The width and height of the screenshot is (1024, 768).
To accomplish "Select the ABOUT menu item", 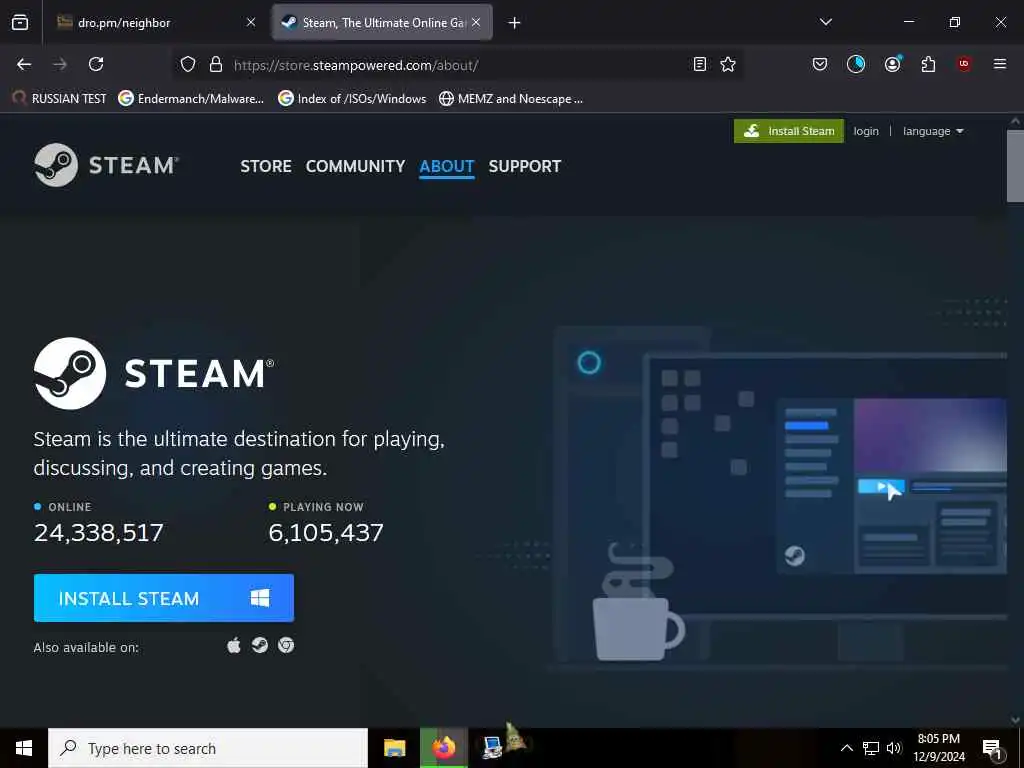I will pos(447,167).
